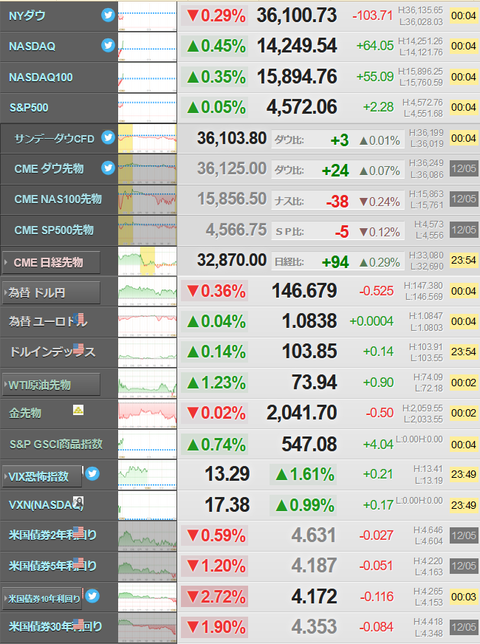Expand the WTI原油先物 button
Screen dimensions: 480x644
[51, 384]
